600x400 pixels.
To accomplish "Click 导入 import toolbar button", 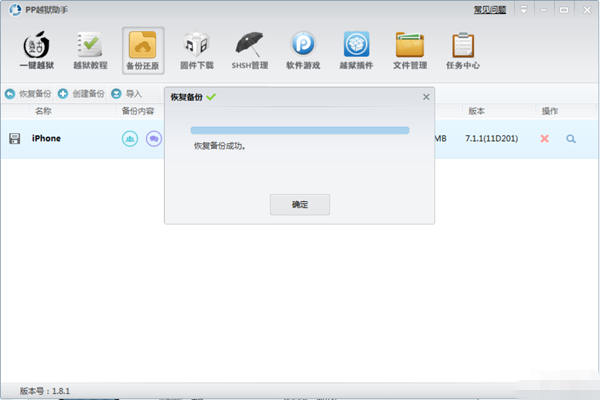I will click(x=126, y=94).
